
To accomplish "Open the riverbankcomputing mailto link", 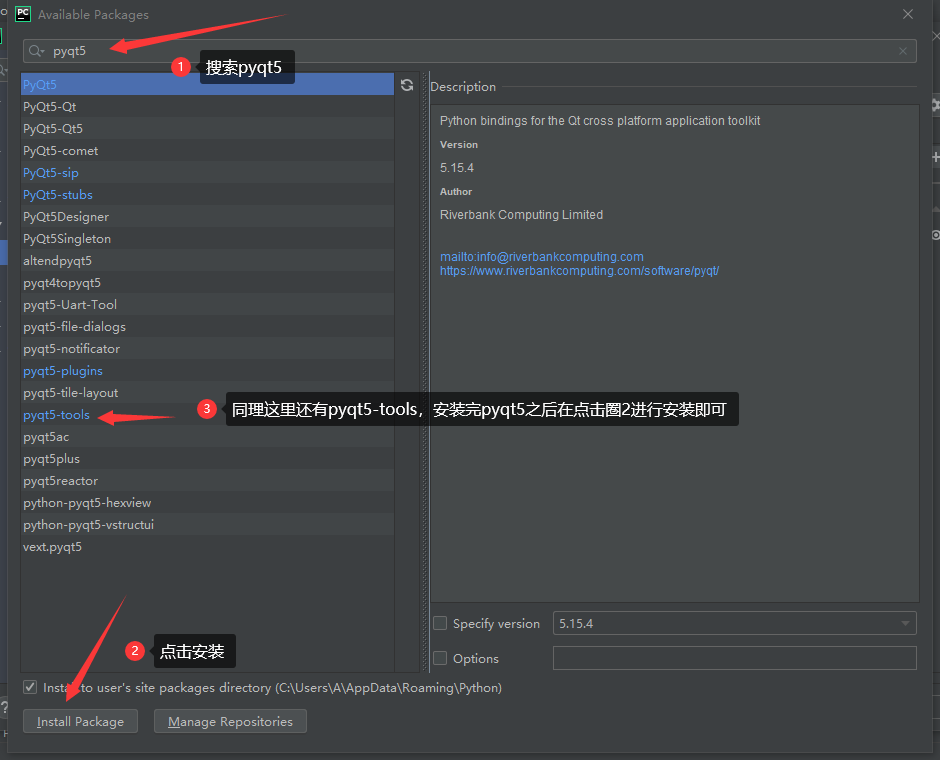I will tap(541, 257).
